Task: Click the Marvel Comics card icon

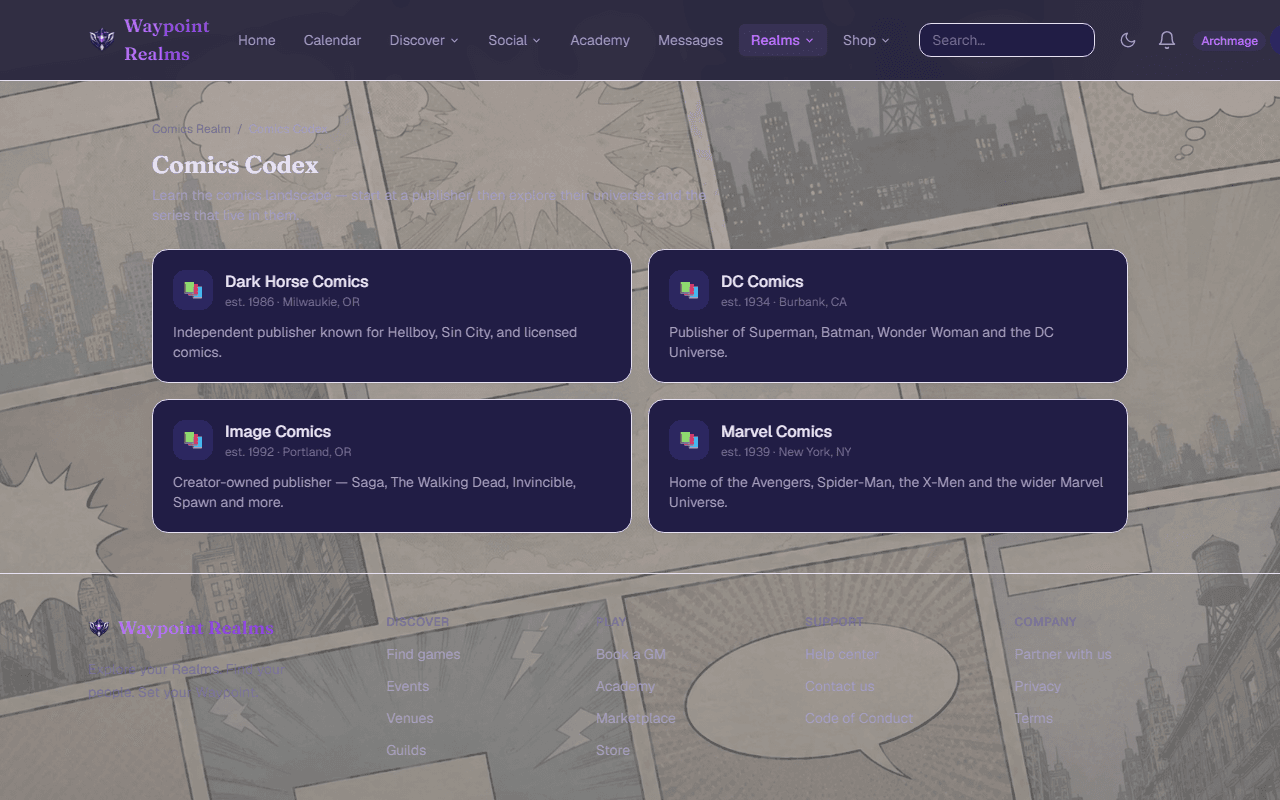Action: [689, 440]
